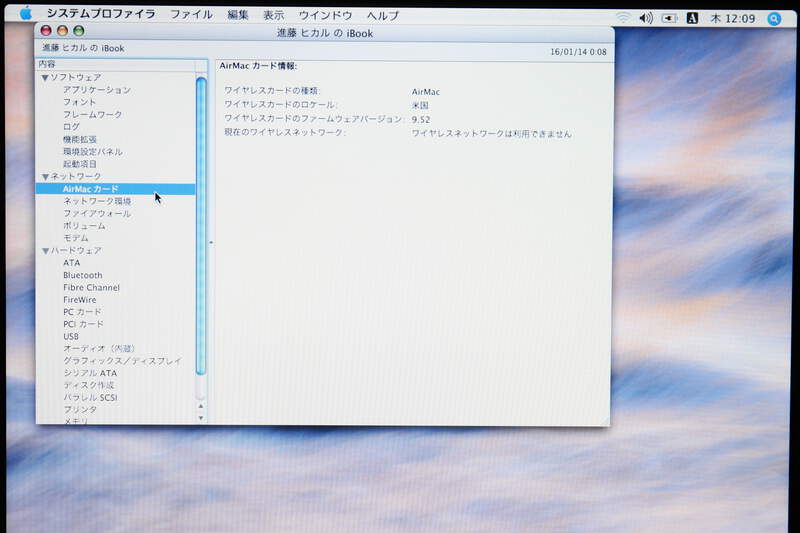Select ATA in the hardware list
800x533 pixels.
click(x=71, y=263)
